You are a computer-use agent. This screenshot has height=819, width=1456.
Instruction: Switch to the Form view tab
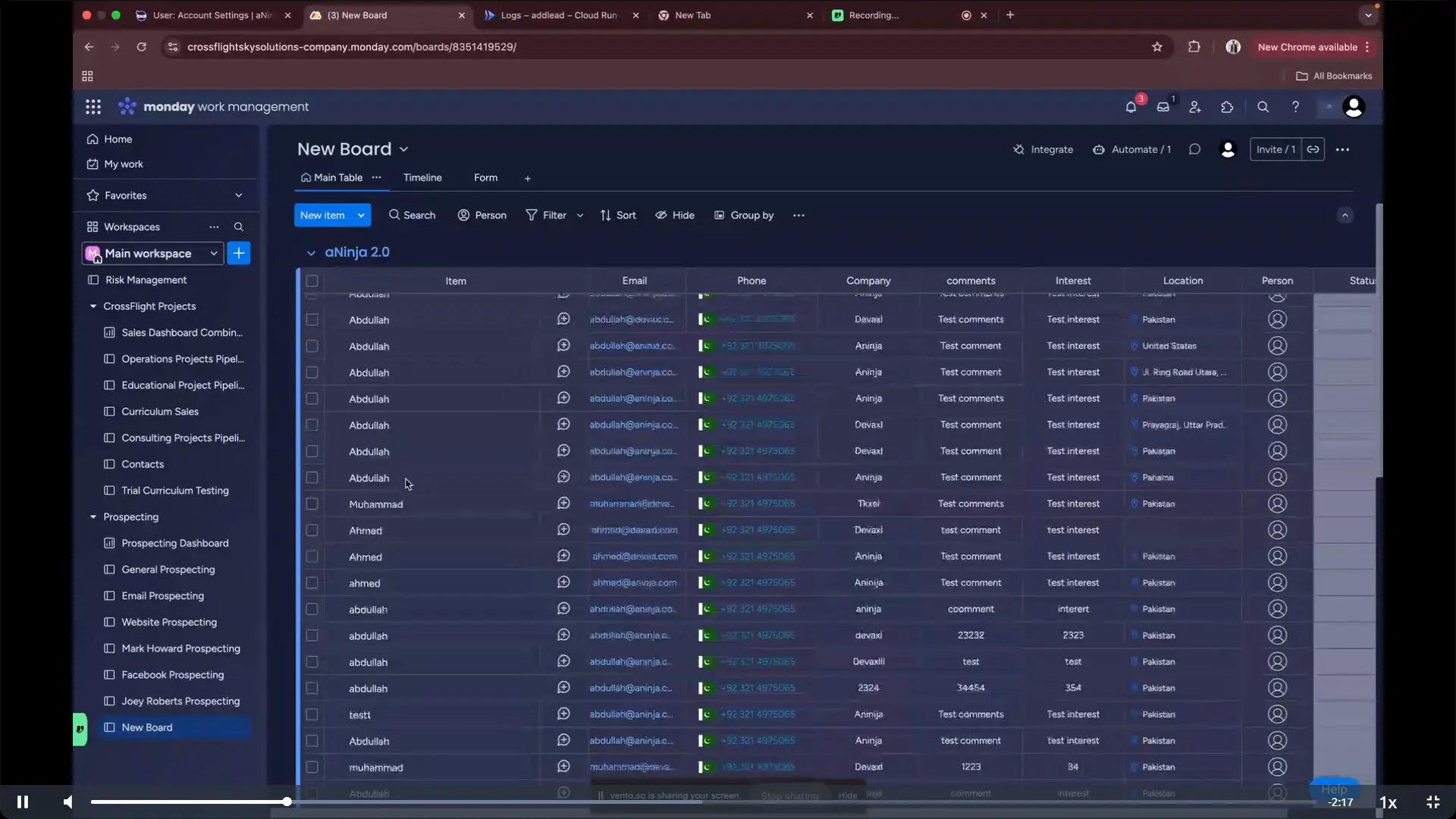coord(485,177)
